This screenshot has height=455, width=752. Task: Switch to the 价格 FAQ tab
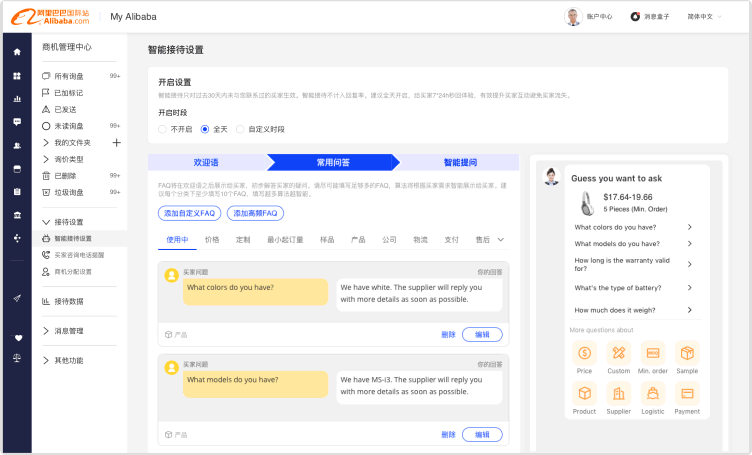pyautogui.click(x=212, y=240)
